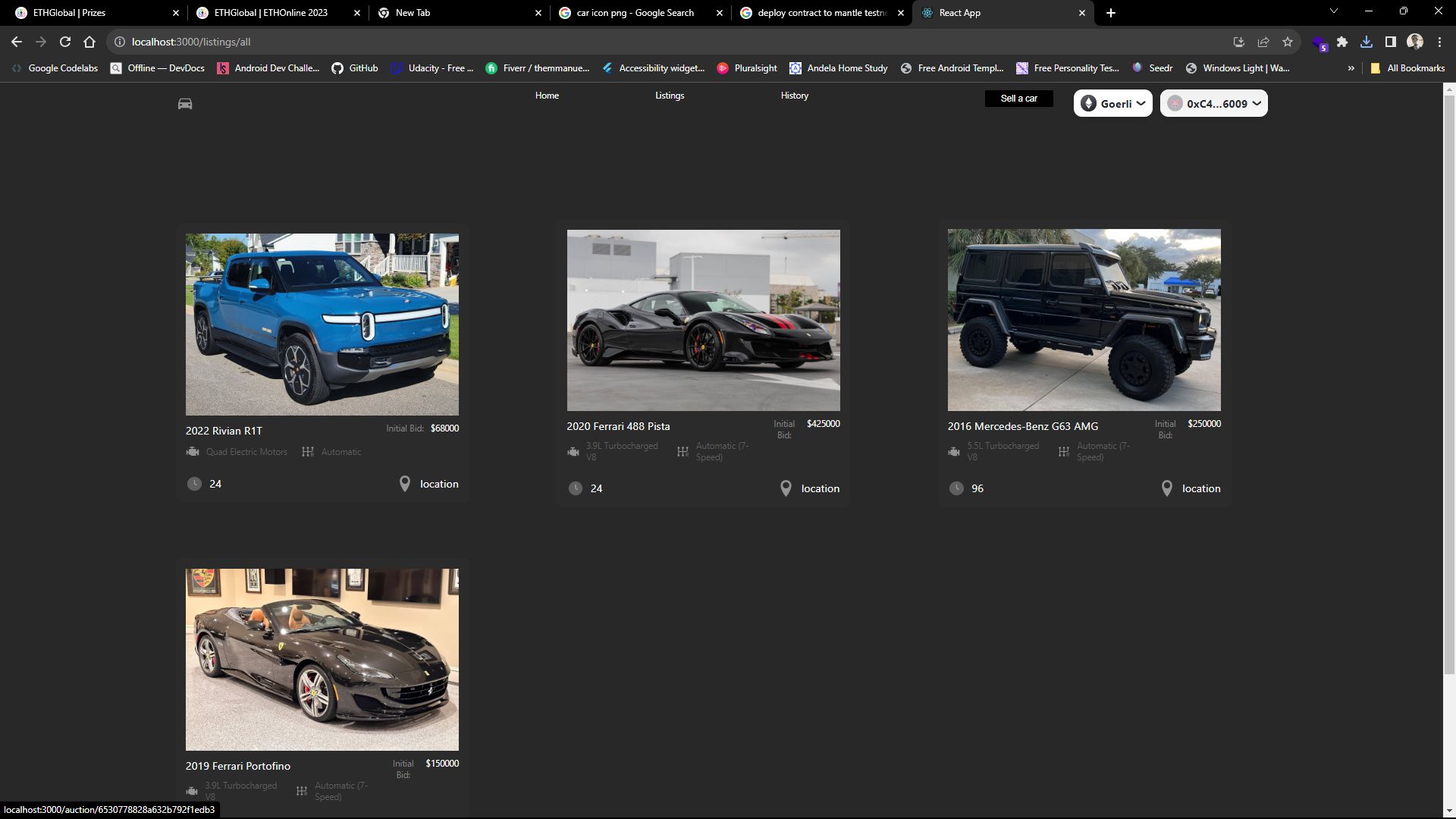This screenshot has height=819, width=1456.
Task: Click the $150000 initial bid value
Action: point(442,764)
